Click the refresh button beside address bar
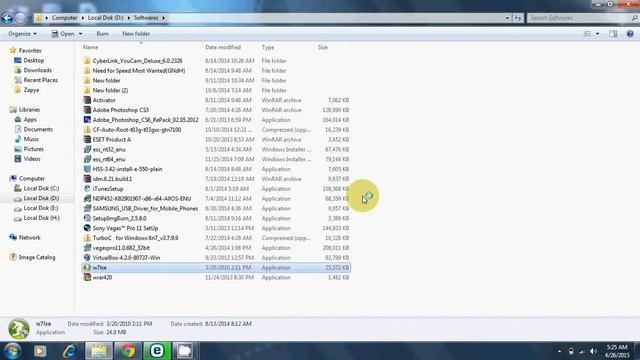The height and width of the screenshot is (360, 640). pos(518,18)
